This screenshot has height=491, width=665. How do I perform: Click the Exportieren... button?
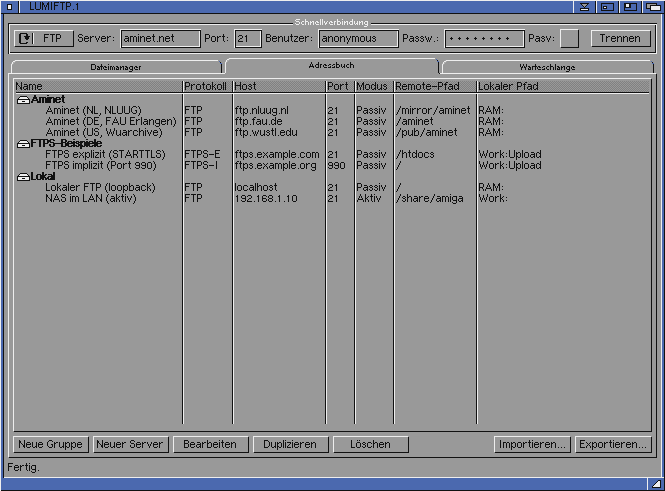(x=613, y=444)
